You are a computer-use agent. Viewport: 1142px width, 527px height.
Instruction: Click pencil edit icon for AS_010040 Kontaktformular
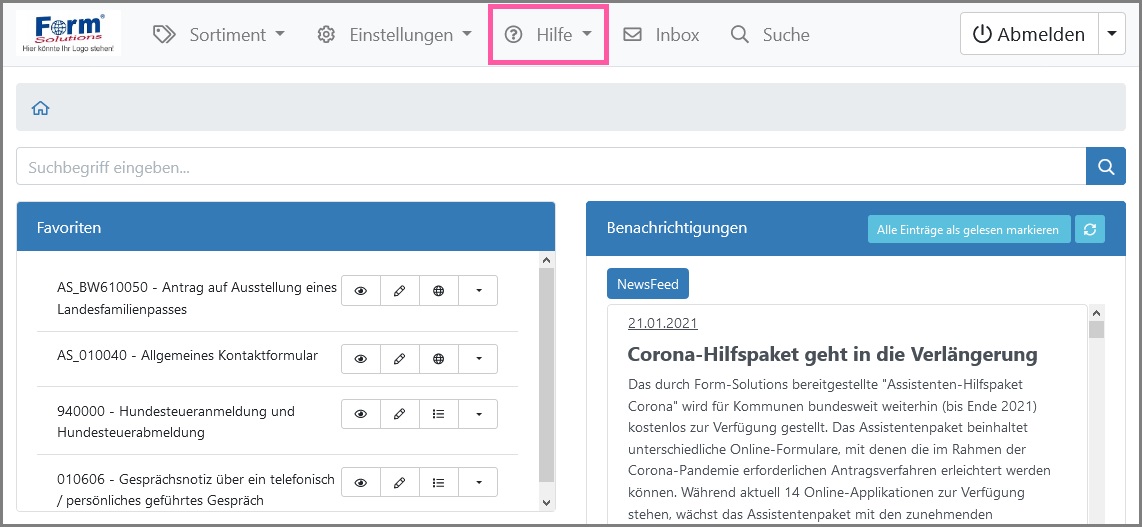[x=399, y=358]
